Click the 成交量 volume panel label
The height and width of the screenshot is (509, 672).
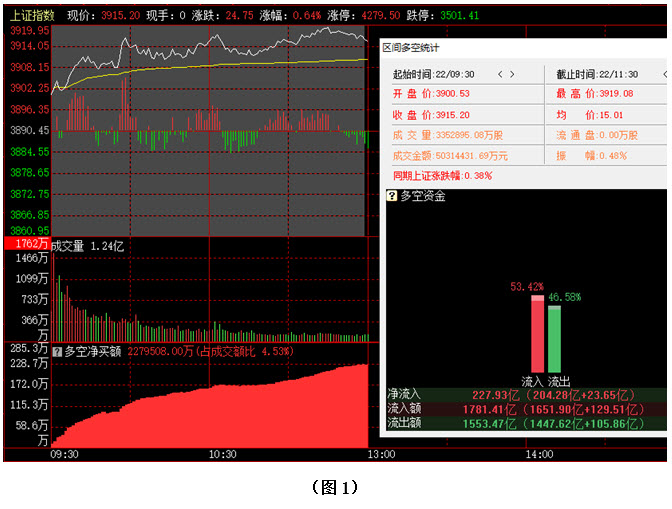[x=68, y=244]
